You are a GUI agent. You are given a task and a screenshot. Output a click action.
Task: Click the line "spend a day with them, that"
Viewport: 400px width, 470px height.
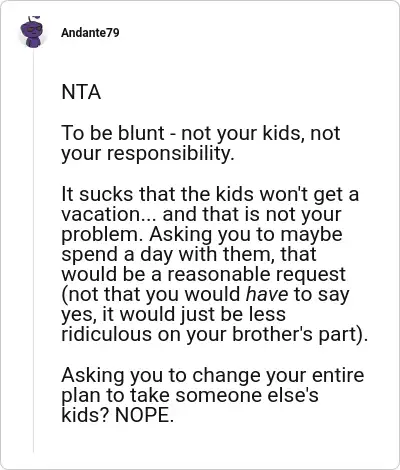tap(189, 254)
